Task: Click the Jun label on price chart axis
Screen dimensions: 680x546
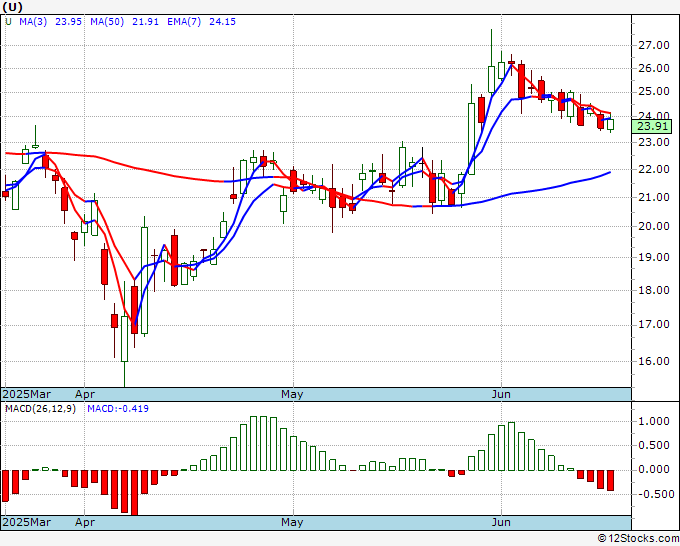Action: pos(501,394)
